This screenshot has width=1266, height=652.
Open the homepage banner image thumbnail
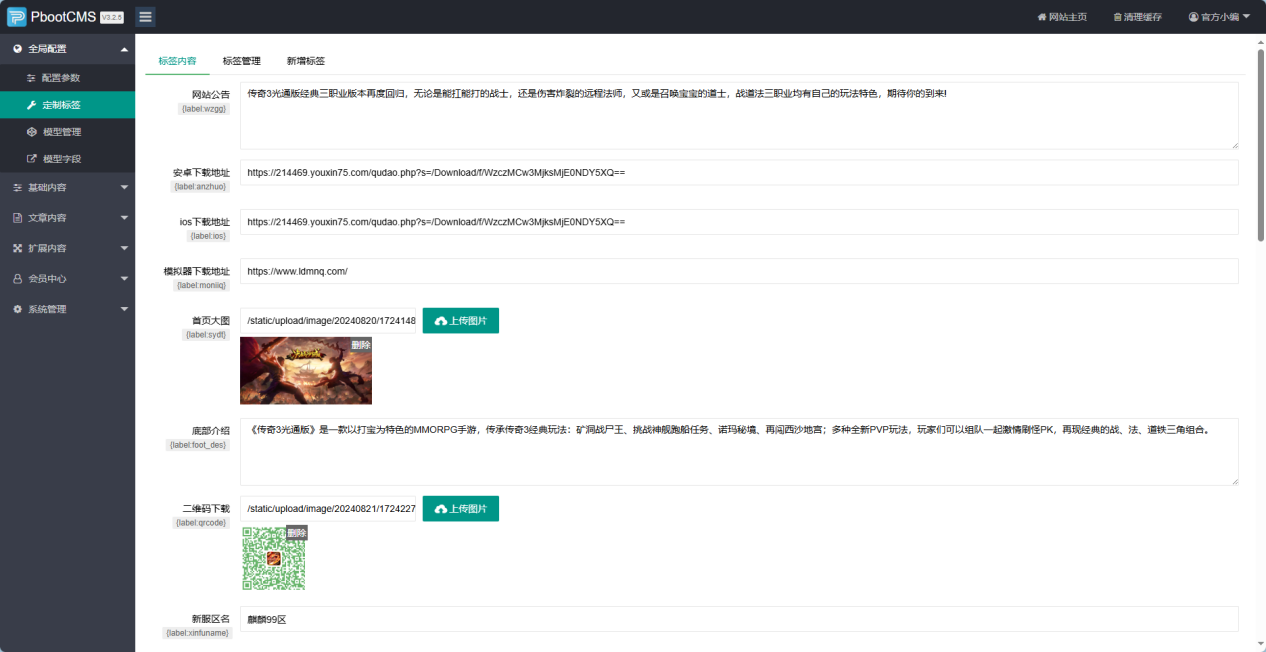click(x=306, y=371)
